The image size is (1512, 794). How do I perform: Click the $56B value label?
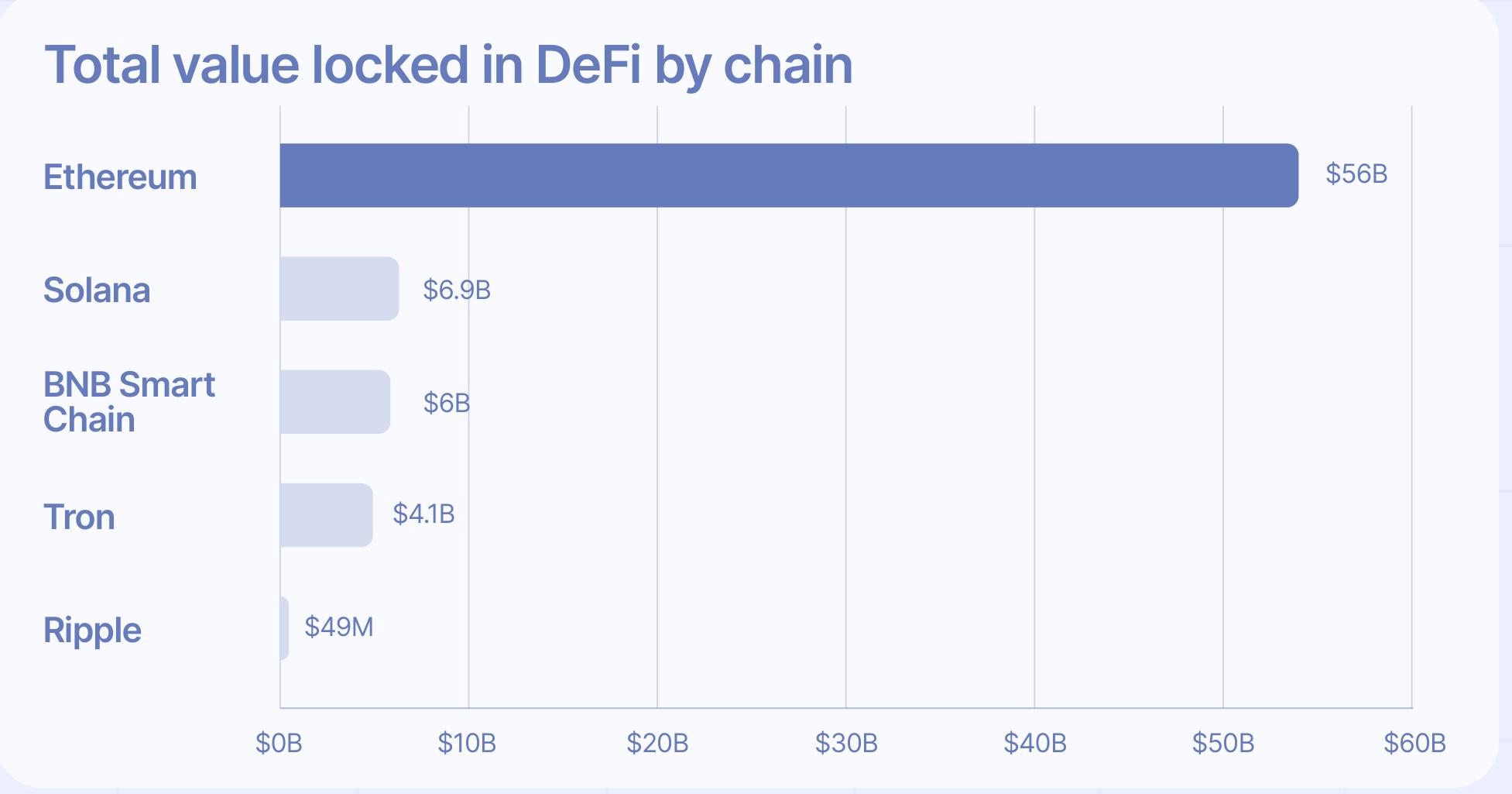tap(1356, 174)
